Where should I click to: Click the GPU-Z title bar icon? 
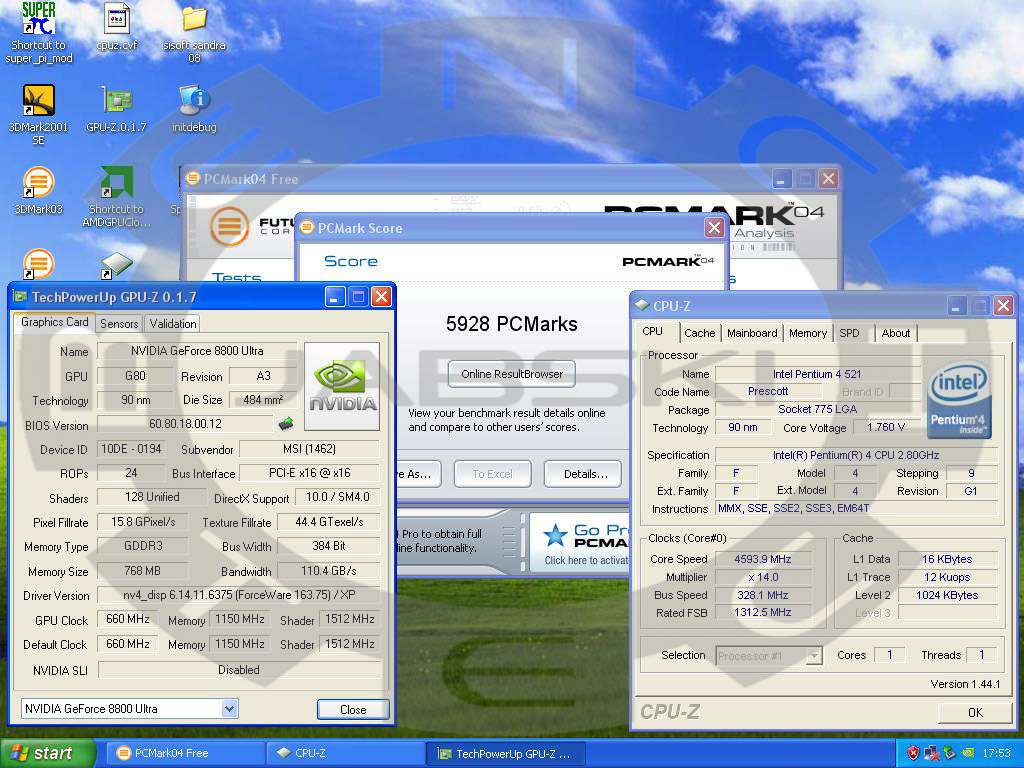20,297
